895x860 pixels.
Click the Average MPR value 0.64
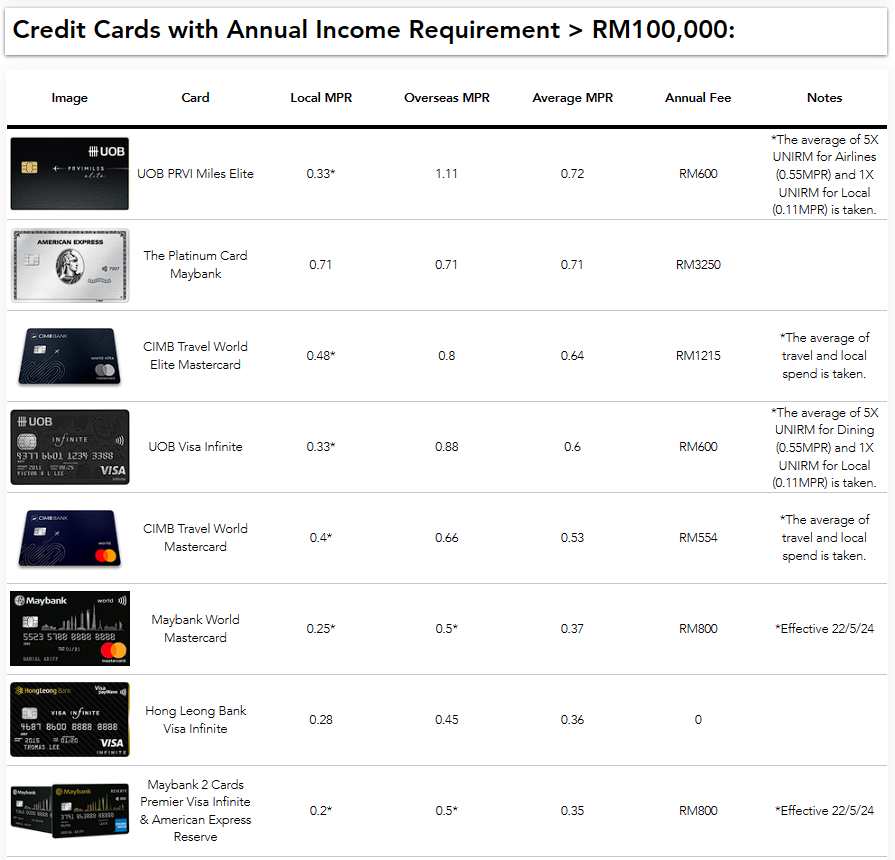click(x=573, y=356)
